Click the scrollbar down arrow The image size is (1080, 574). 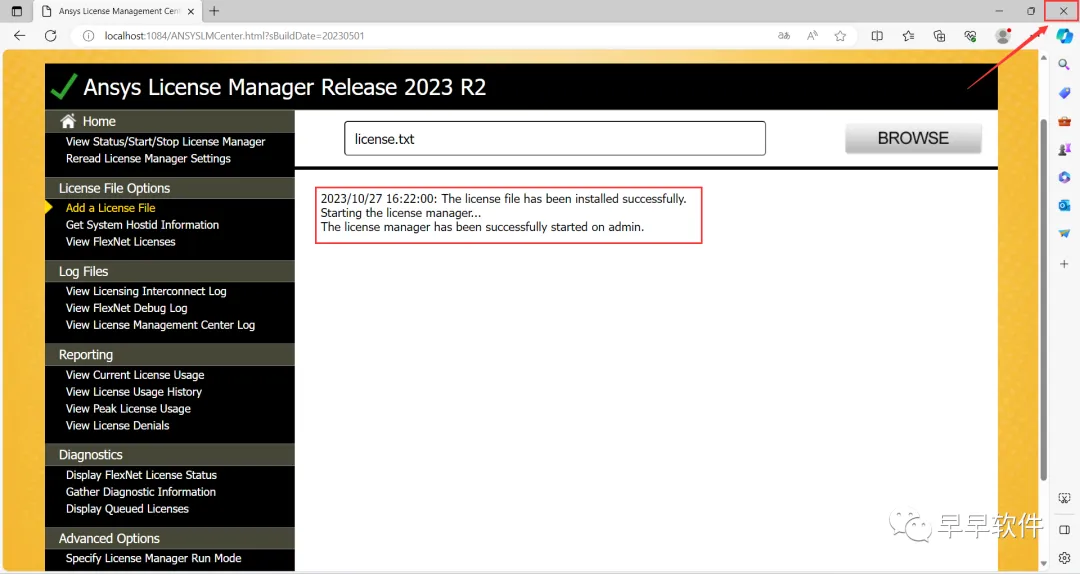tap(1043, 564)
